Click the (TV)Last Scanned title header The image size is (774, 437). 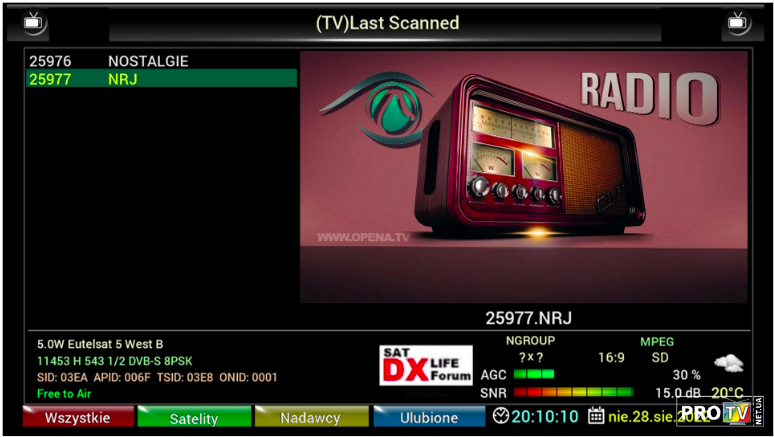[x=387, y=23]
